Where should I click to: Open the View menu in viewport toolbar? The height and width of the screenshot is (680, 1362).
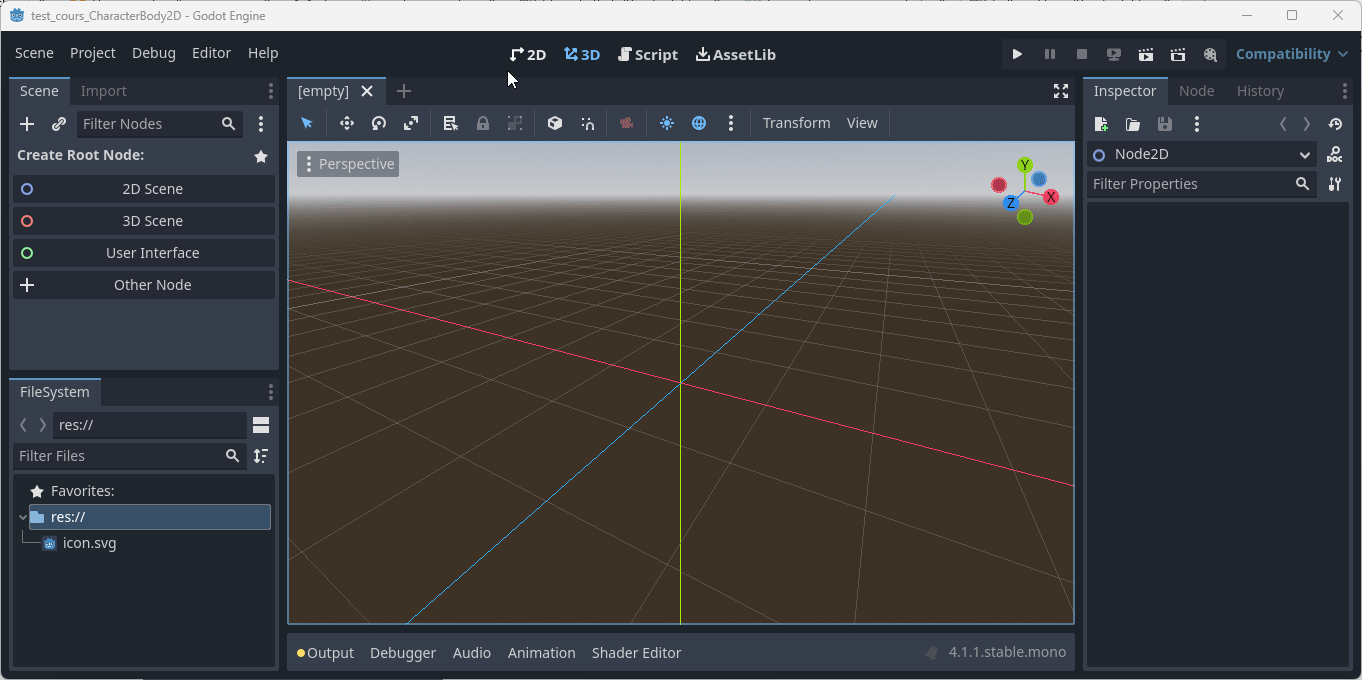[x=862, y=123]
